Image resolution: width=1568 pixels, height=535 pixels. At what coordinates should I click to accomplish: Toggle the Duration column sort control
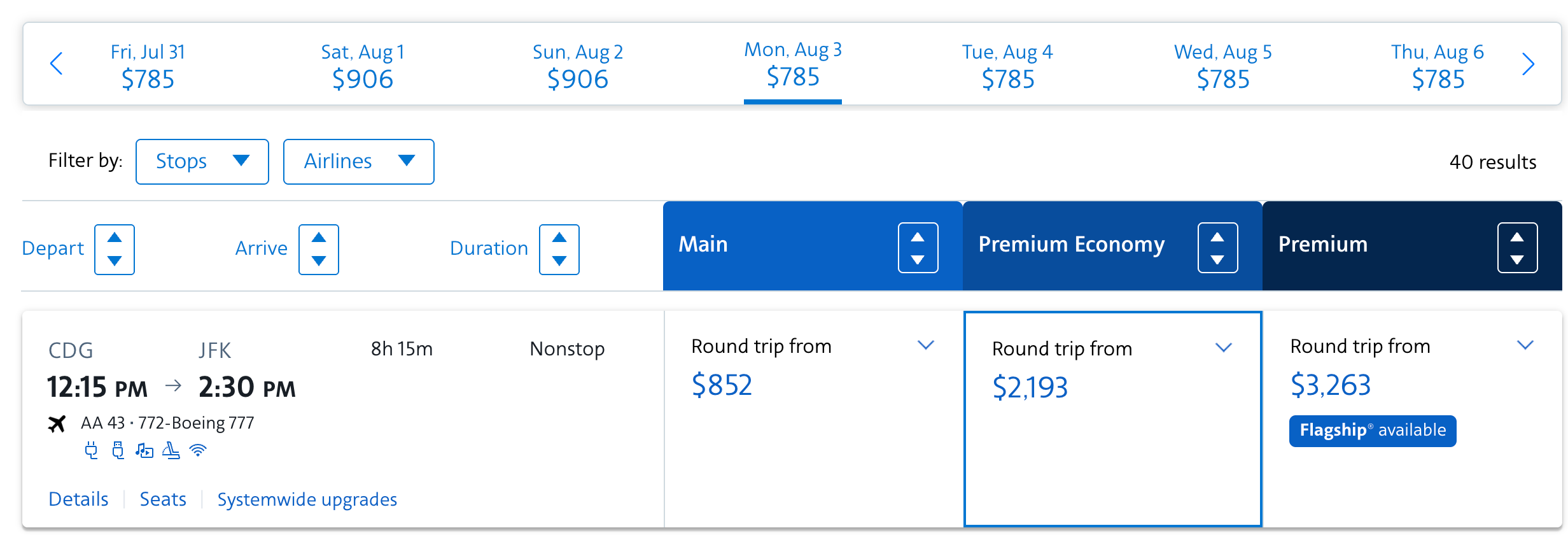559,249
